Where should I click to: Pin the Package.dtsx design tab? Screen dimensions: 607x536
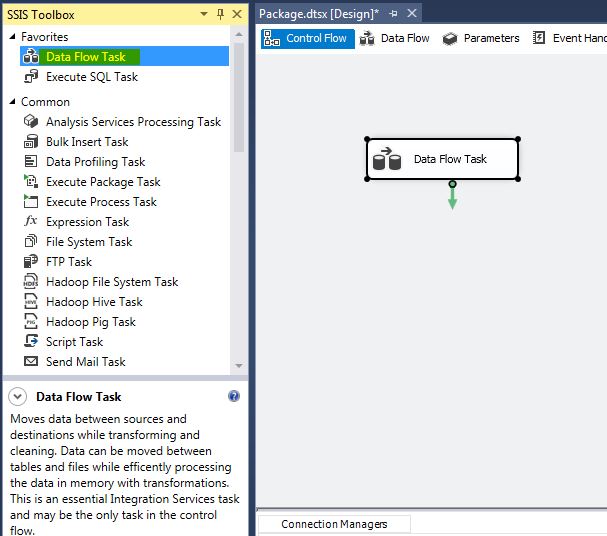point(394,14)
